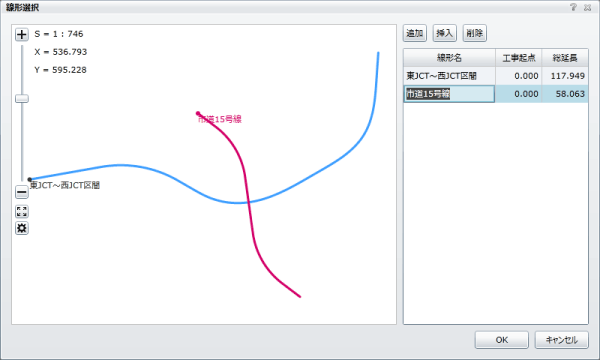Click the 市道15号線 name edit field

(x=449, y=94)
